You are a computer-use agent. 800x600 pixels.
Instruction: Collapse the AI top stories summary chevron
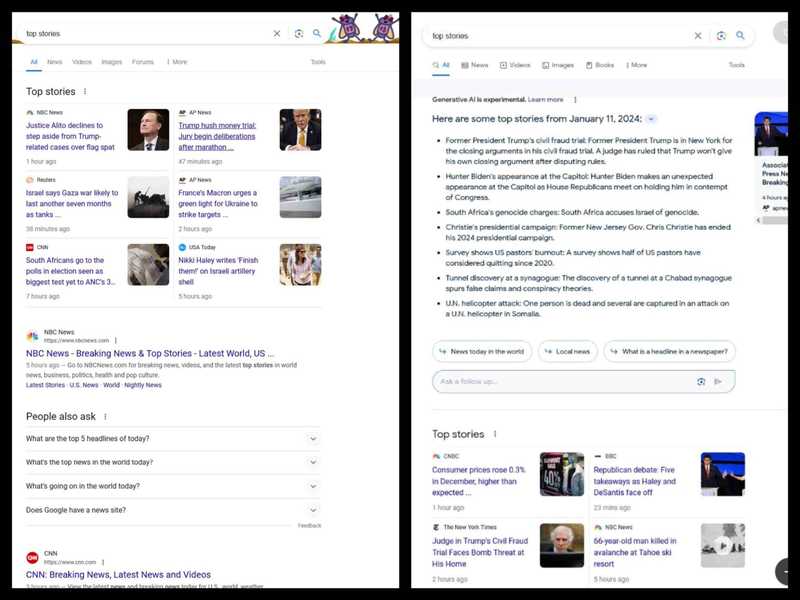tap(651, 119)
